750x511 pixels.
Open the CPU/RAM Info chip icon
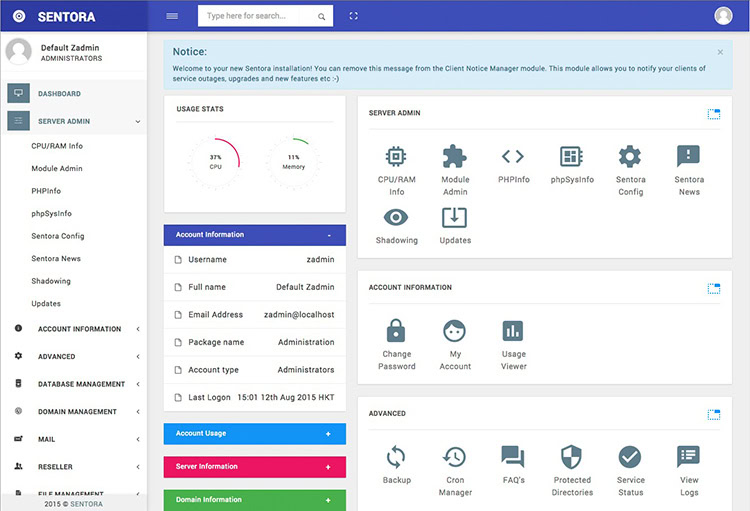point(396,156)
